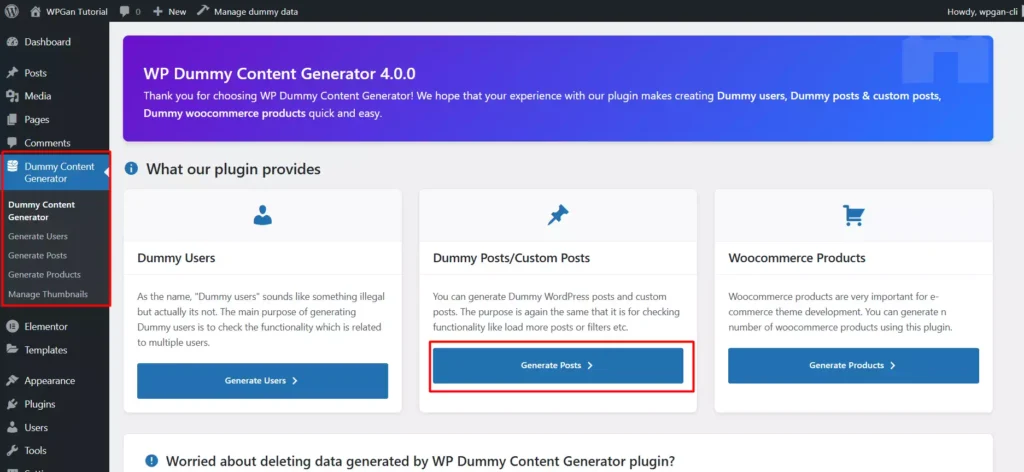Click the chevron arrow inside Generate Users button

click(295, 381)
